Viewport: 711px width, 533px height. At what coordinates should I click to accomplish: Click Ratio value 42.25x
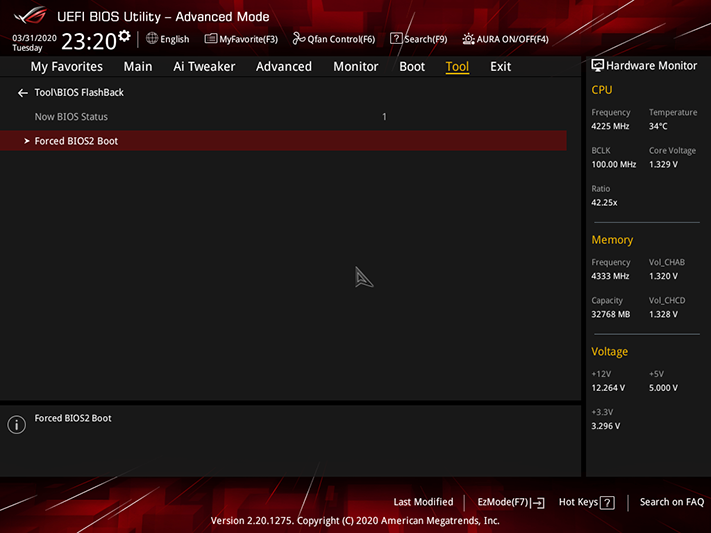coord(604,203)
